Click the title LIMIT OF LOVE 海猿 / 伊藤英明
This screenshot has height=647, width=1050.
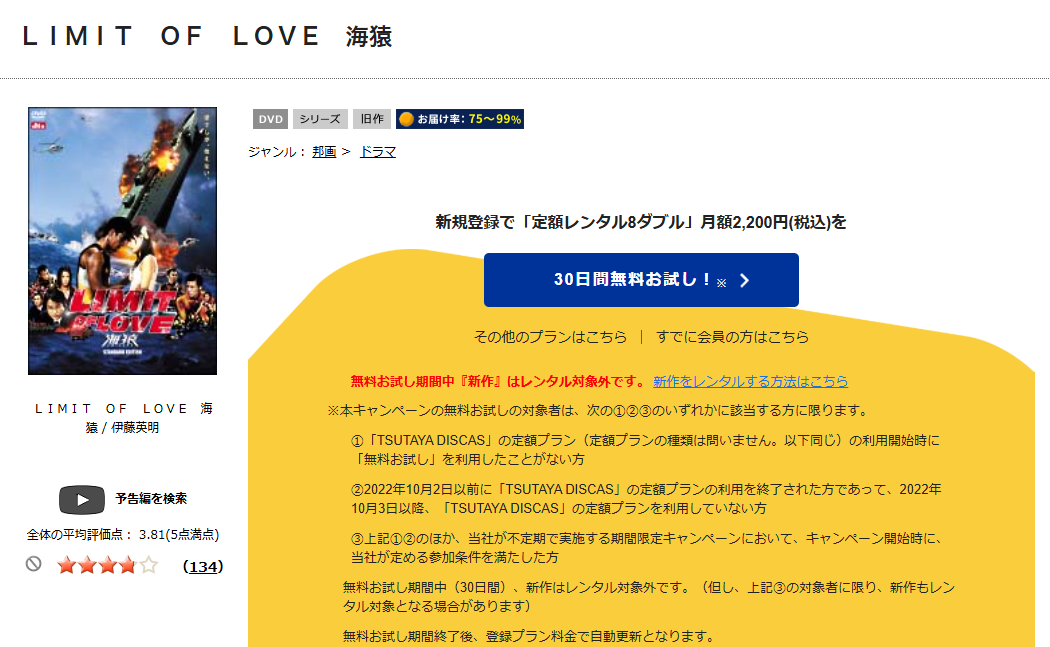pyautogui.click(x=120, y=418)
